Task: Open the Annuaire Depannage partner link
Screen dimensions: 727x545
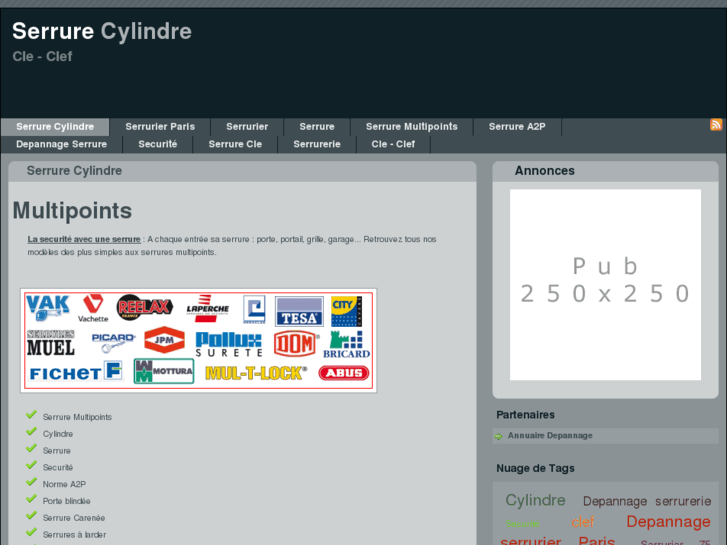Action: click(x=550, y=436)
